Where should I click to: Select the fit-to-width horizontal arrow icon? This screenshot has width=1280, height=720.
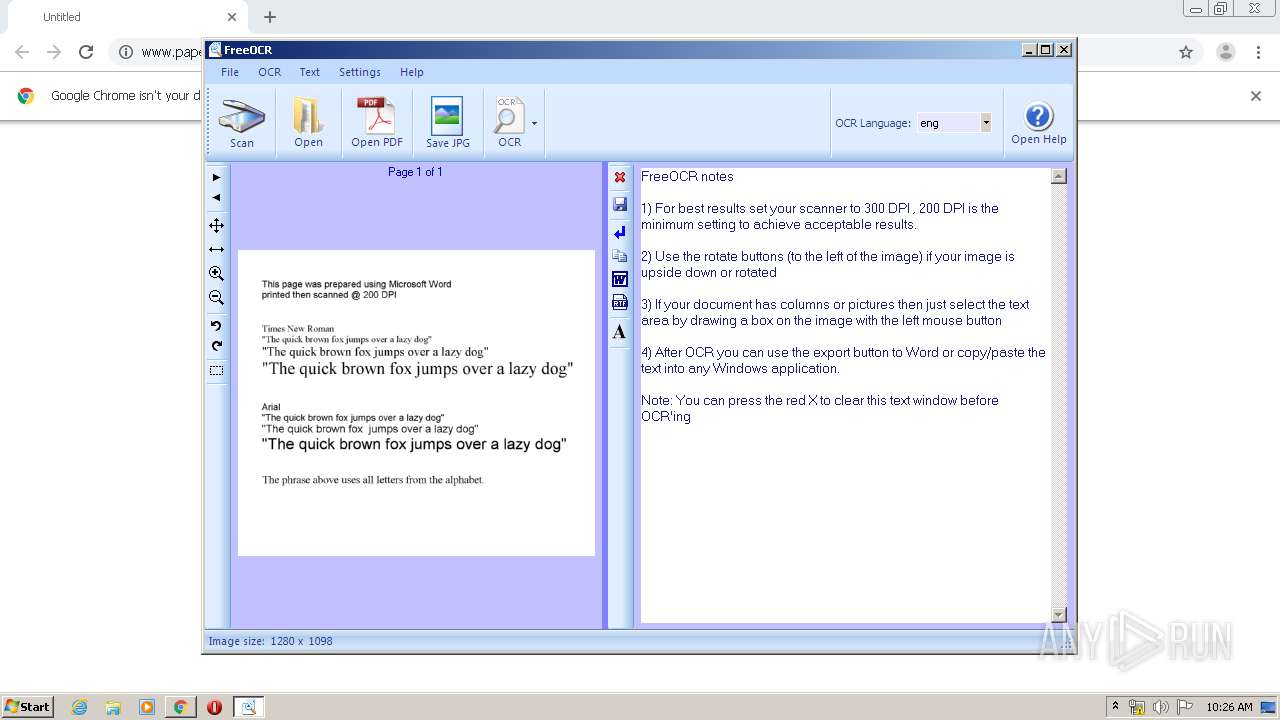pos(216,249)
